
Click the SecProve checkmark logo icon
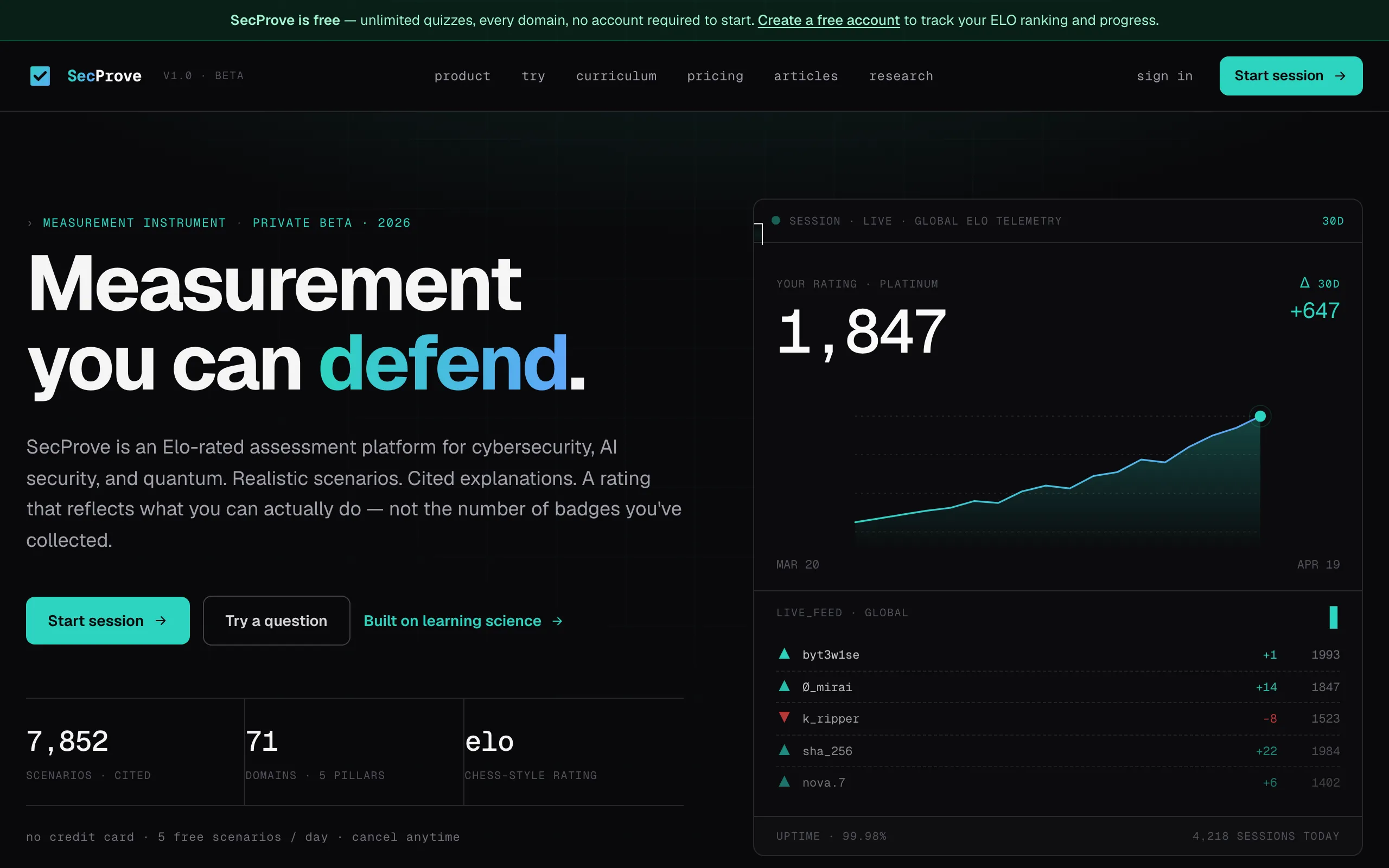(x=40, y=76)
